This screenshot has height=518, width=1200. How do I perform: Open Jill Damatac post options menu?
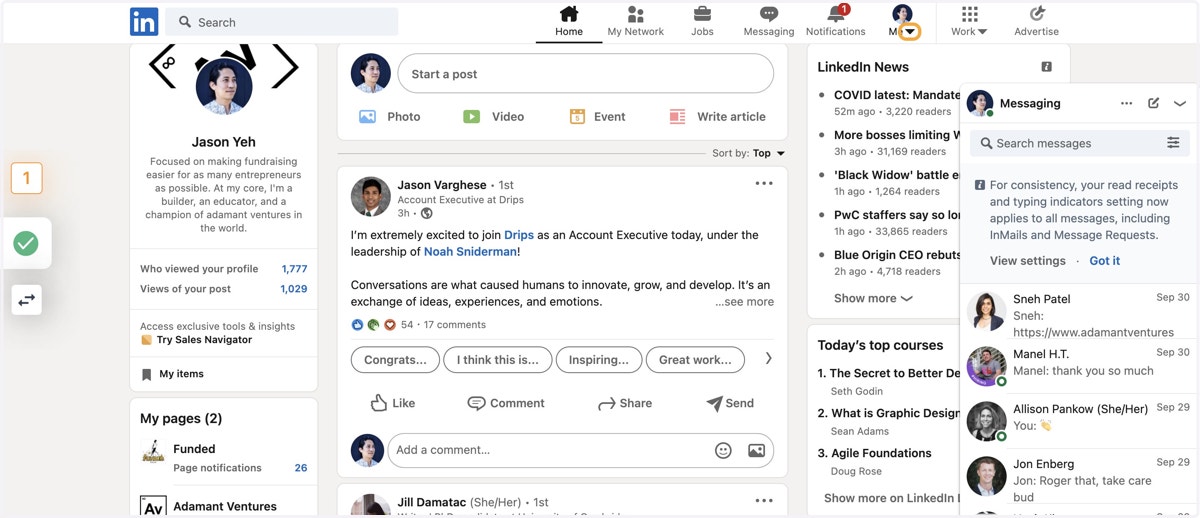pos(764,501)
